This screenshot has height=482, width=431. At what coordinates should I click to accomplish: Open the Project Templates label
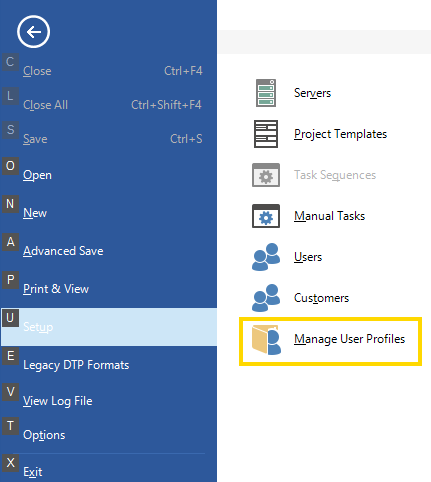tap(340, 134)
